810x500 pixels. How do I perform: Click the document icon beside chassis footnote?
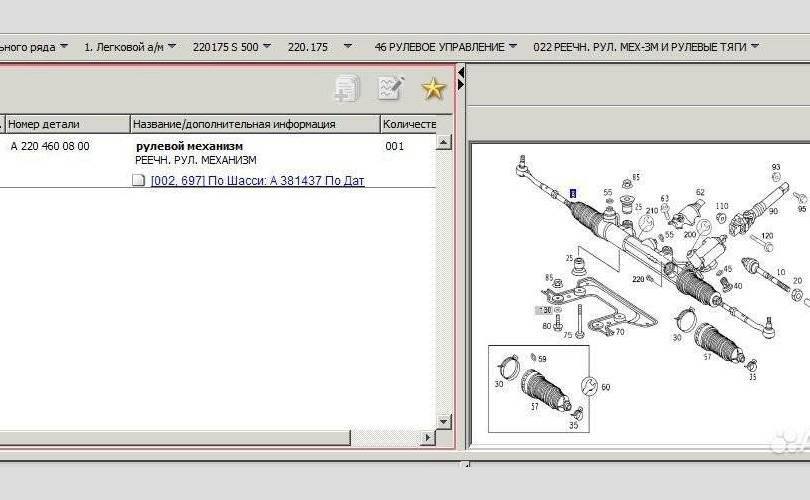coord(140,181)
